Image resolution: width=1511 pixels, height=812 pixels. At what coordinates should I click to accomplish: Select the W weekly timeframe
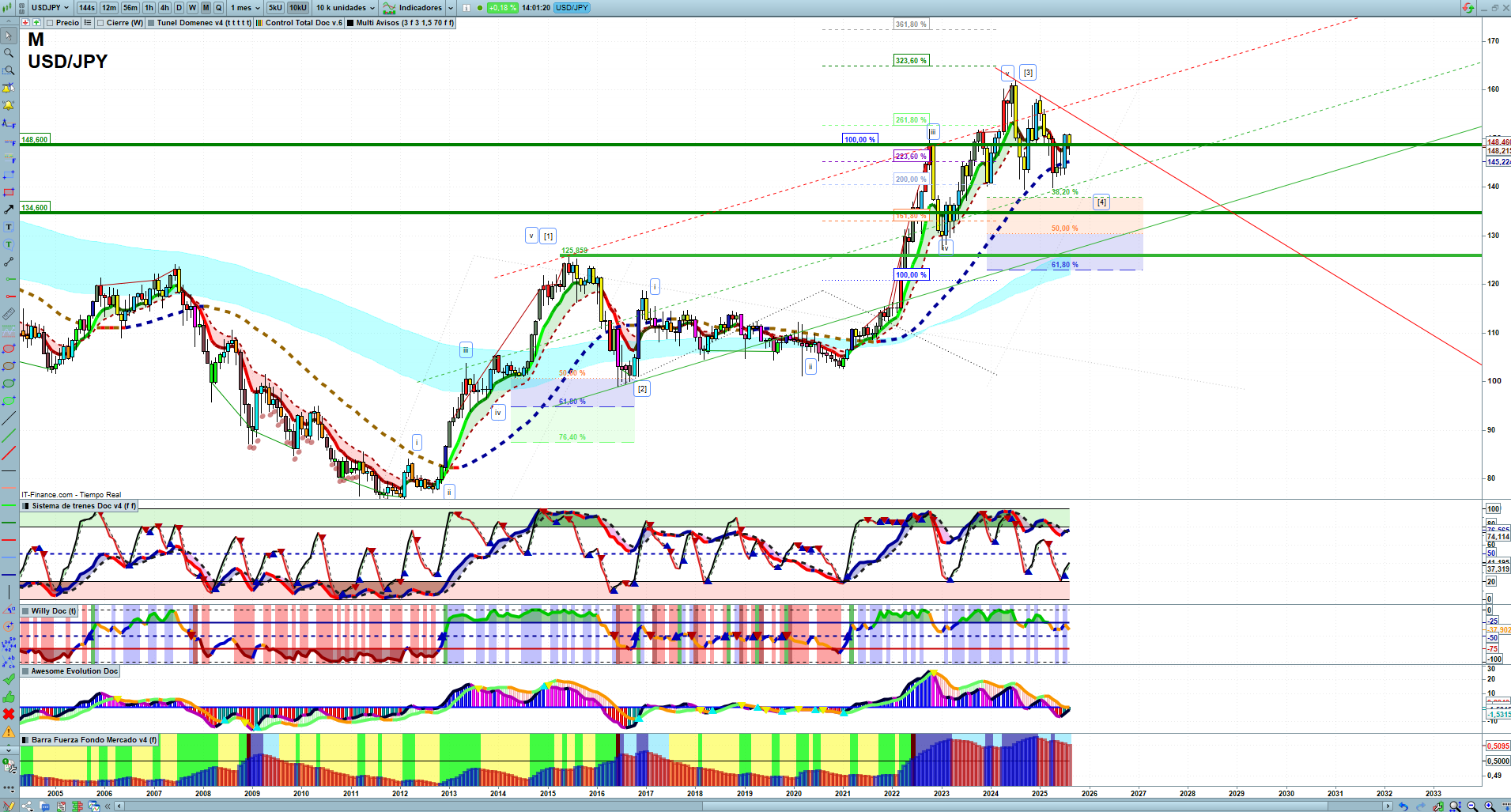point(192,8)
